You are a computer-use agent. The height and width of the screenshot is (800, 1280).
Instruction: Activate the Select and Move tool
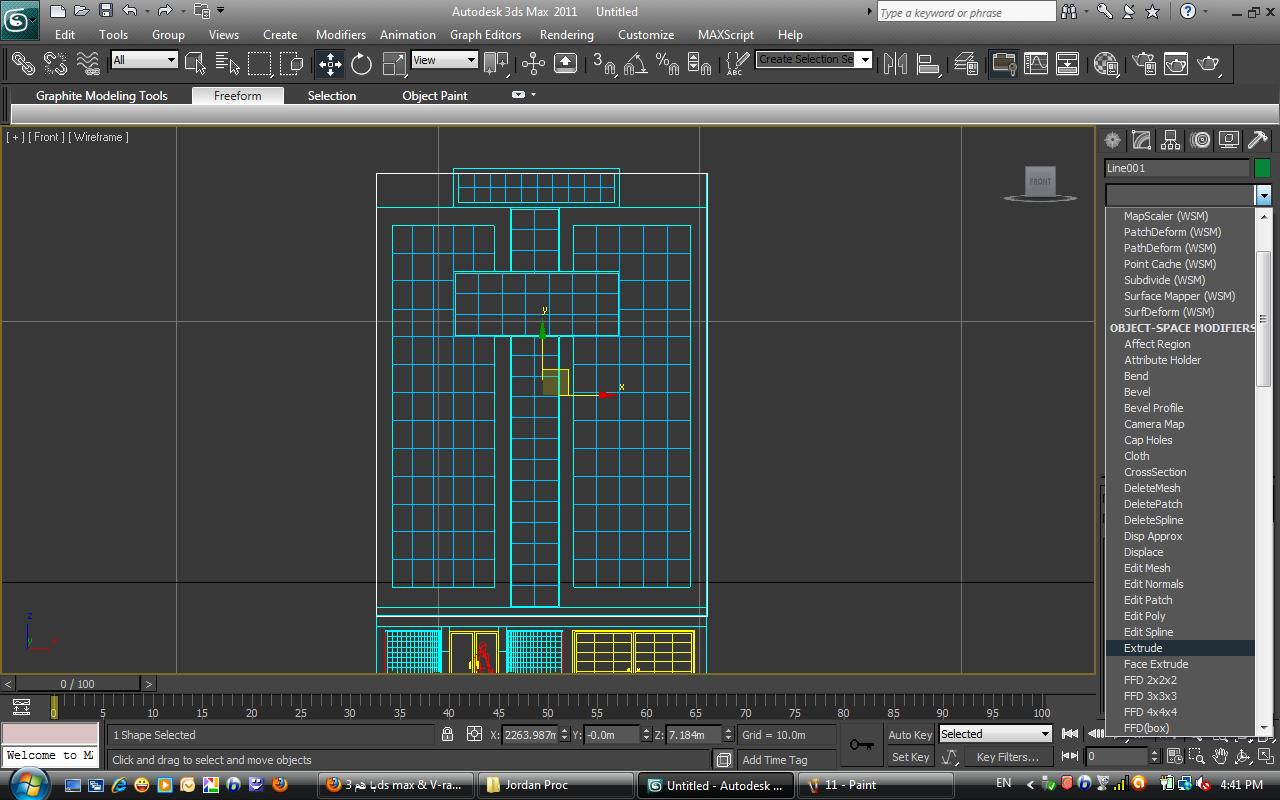[x=330, y=64]
